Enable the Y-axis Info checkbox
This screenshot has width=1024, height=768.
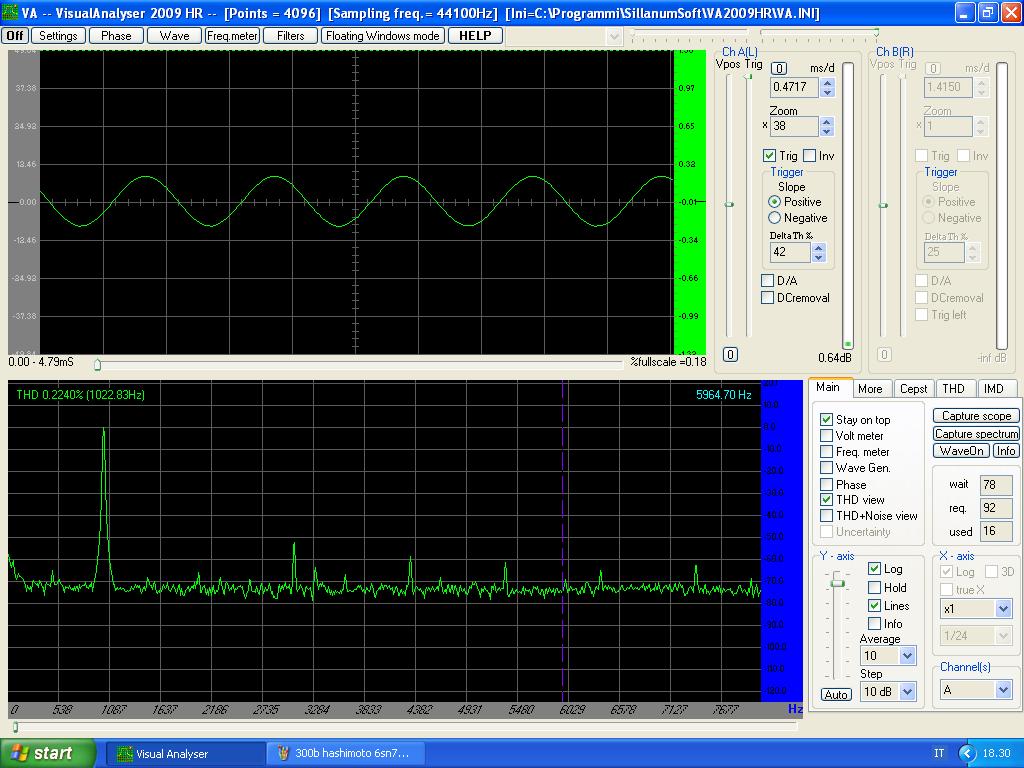pos(874,624)
